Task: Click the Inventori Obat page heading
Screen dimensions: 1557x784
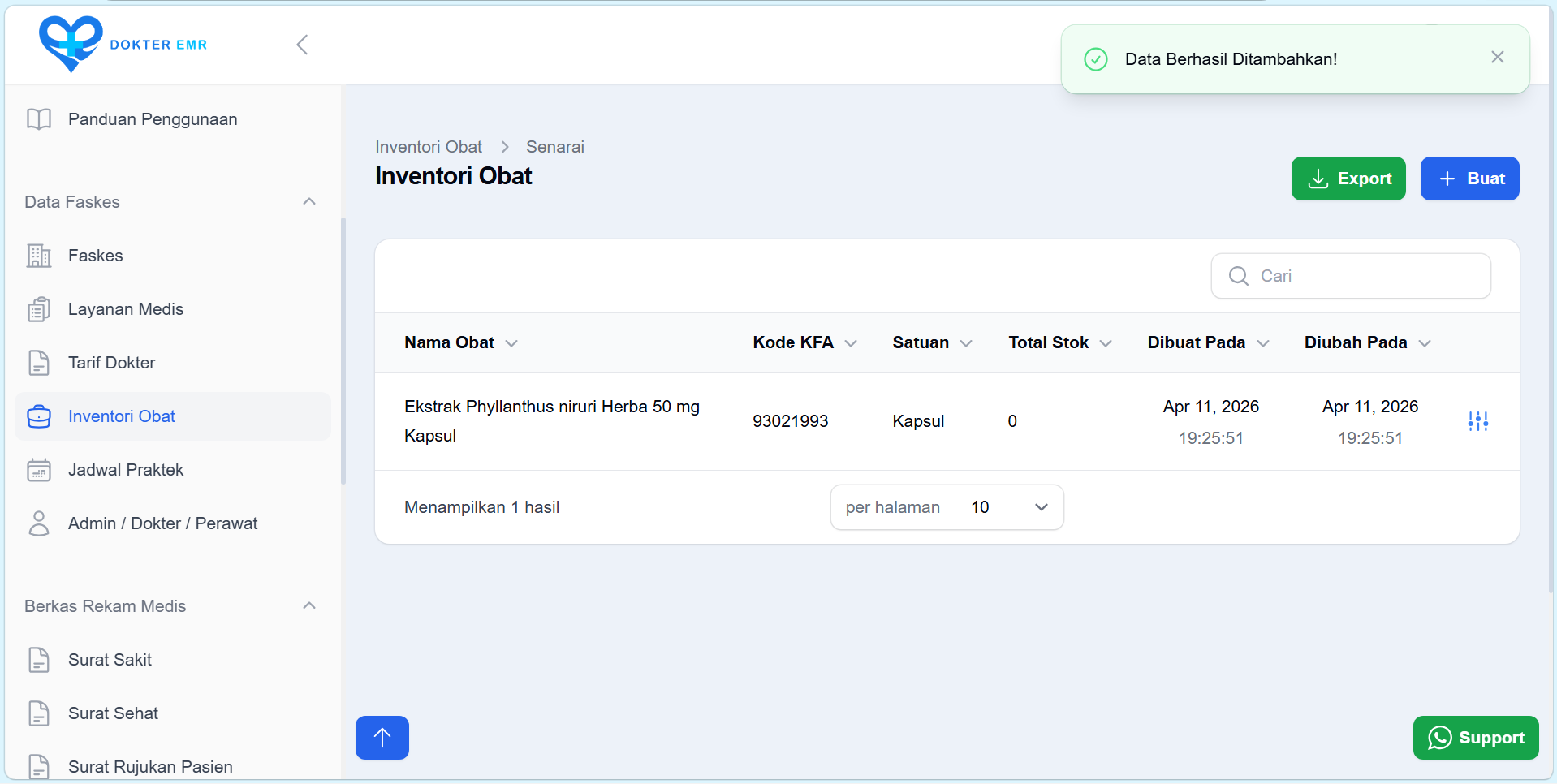Action: [453, 176]
